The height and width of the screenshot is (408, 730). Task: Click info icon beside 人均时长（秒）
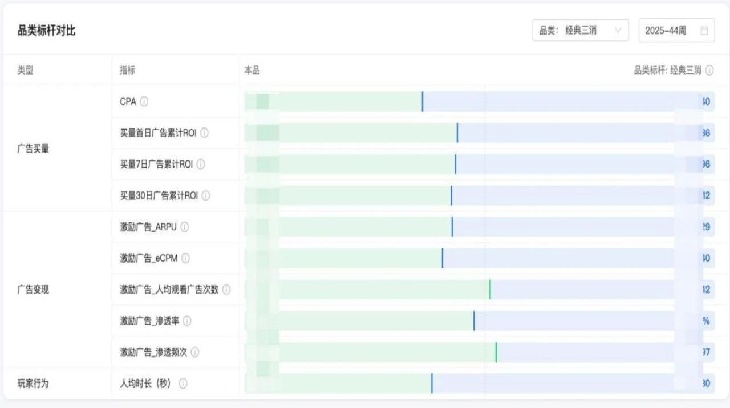[x=183, y=383]
